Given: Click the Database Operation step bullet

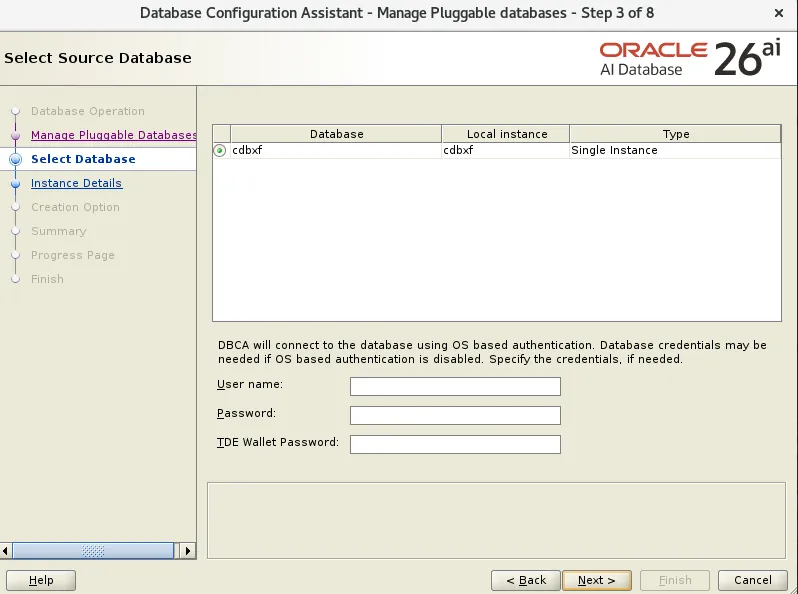Looking at the screenshot, I should [16, 111].
